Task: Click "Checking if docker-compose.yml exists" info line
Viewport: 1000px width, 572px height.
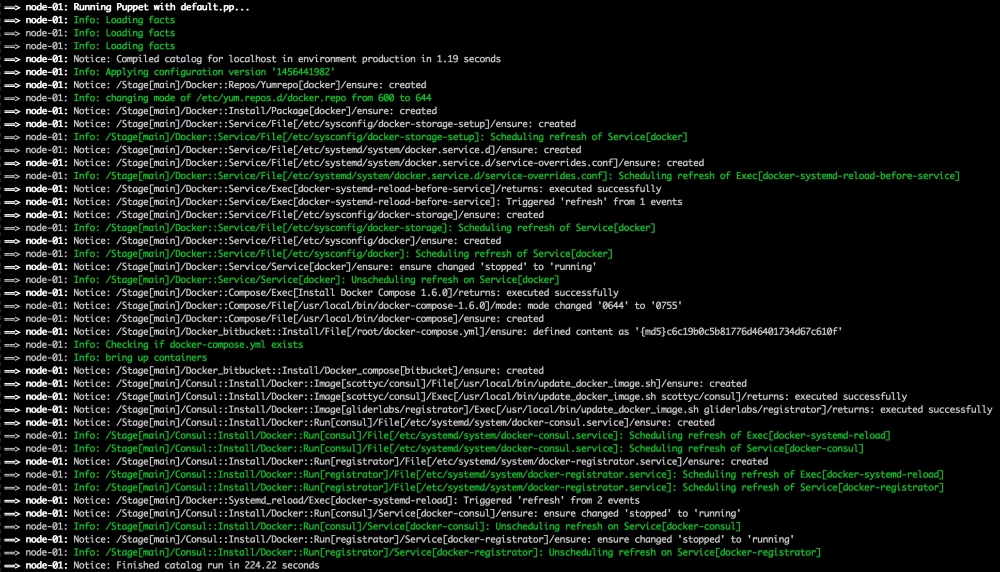Action: click(188, 345)
